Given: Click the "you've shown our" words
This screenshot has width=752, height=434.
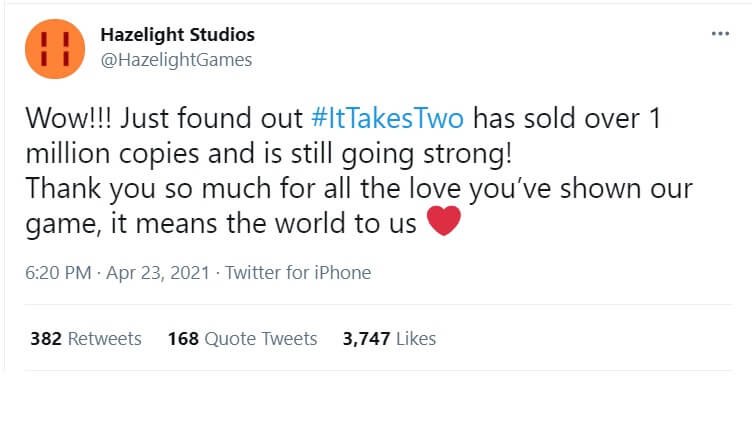Looking at the screenshot, I should [594, 188].
